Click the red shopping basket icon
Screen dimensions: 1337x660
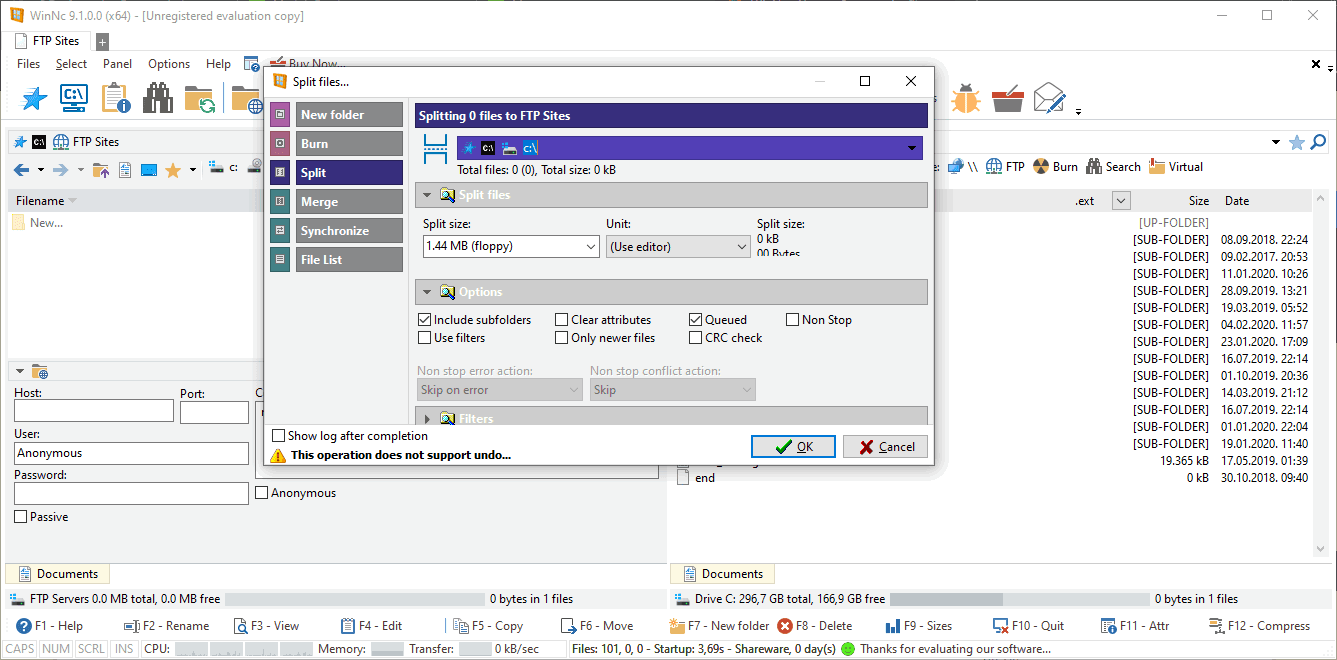pos(1007,98)
